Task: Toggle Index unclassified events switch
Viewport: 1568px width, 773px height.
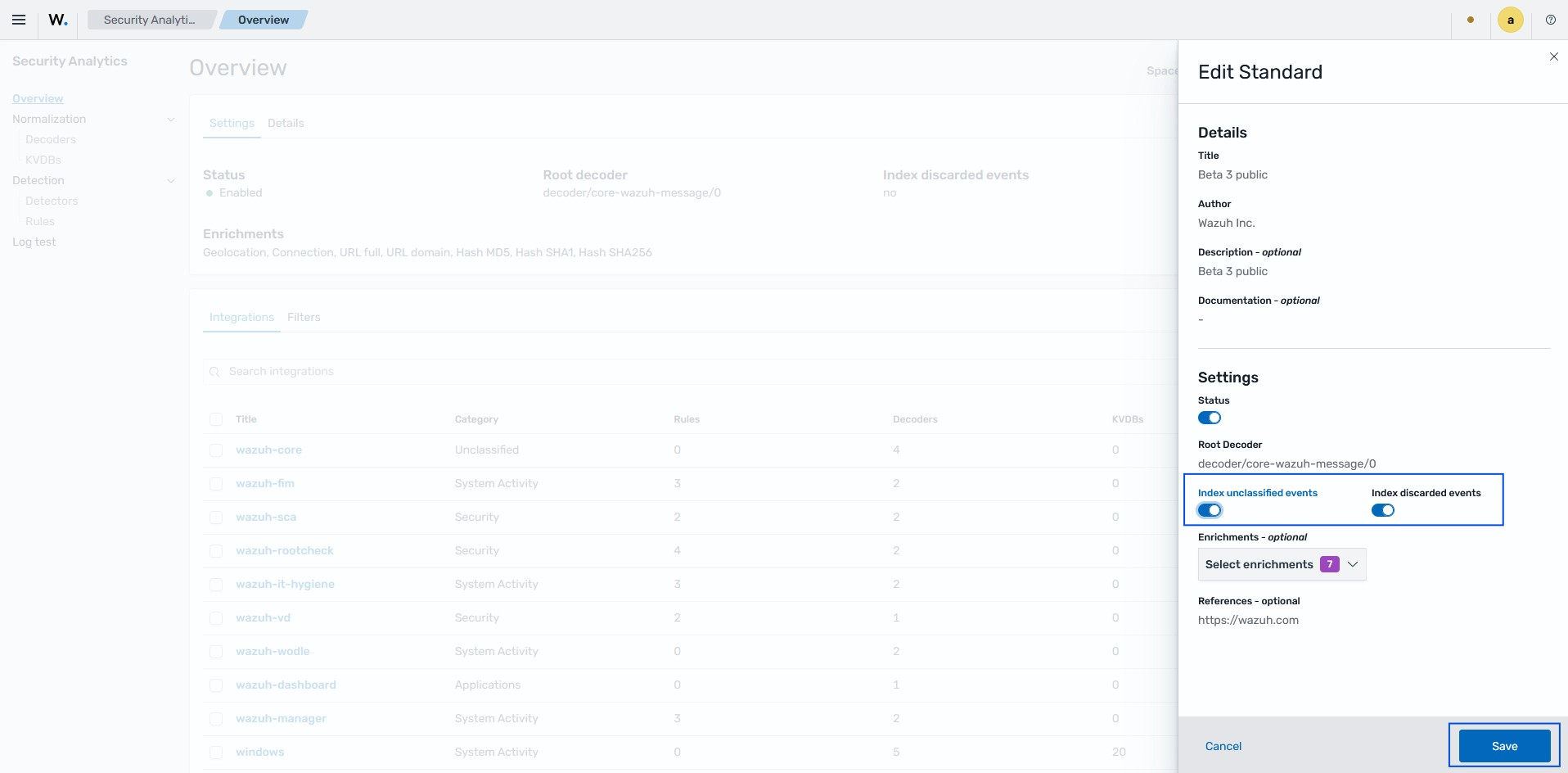Action: point(1210,510)
